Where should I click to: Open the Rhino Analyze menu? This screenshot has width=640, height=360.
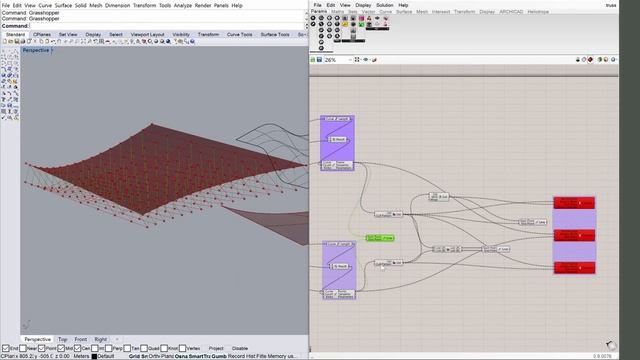coord(182,5)
